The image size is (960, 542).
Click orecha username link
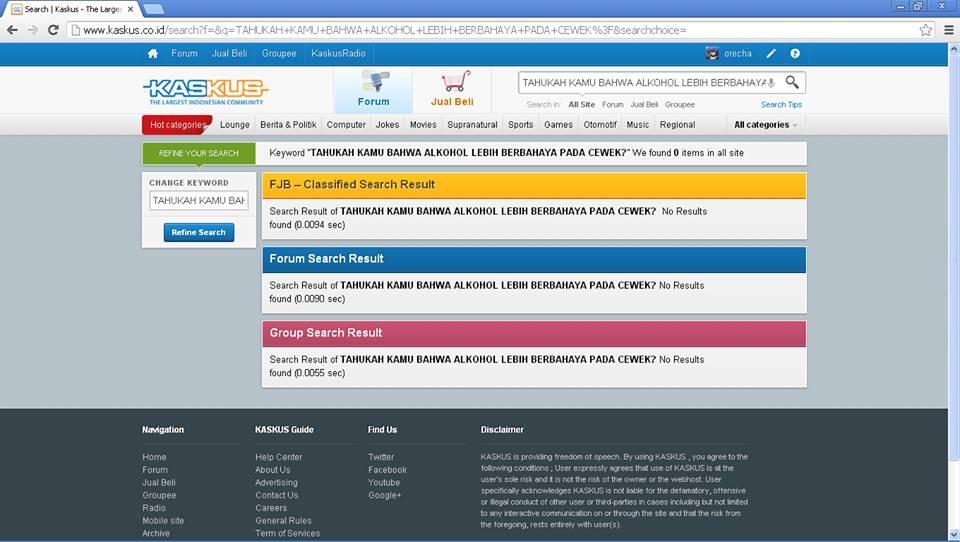point(738,53)
